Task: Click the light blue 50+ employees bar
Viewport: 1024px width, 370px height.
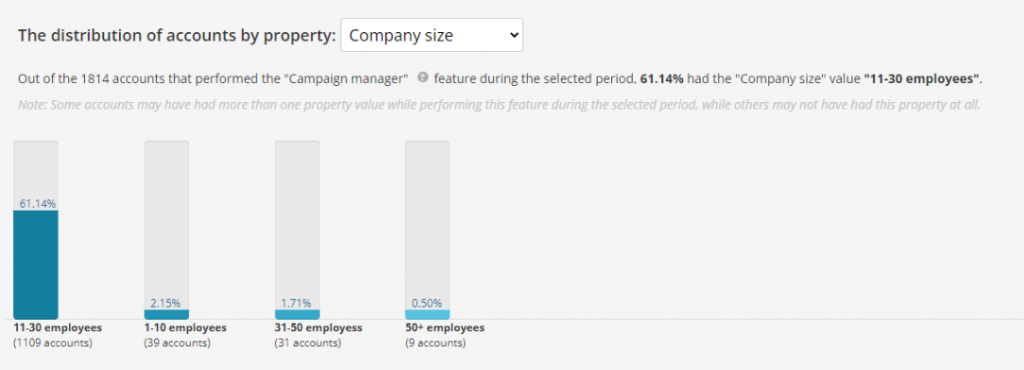Action: [427, 315]
